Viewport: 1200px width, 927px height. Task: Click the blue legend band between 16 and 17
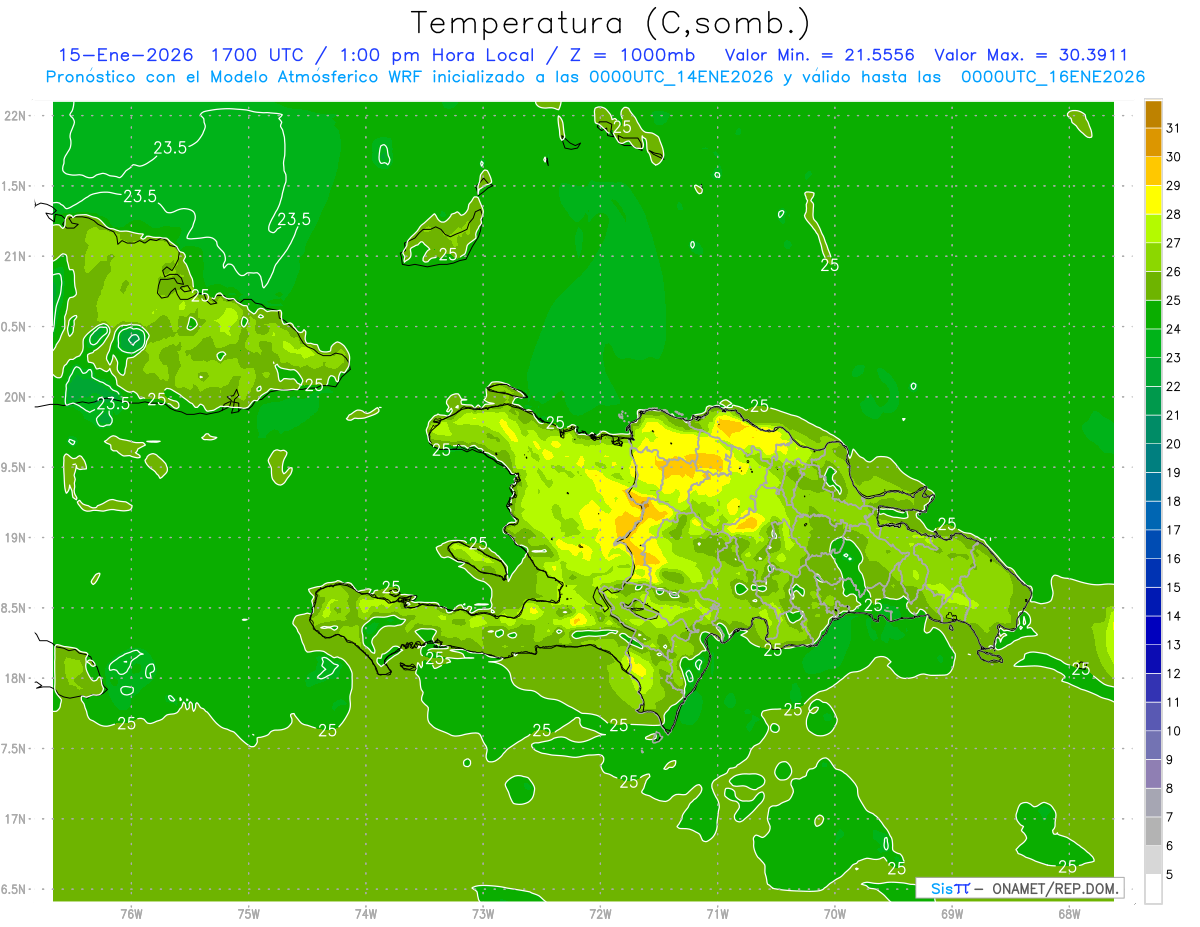click(x=1153, y=544)
